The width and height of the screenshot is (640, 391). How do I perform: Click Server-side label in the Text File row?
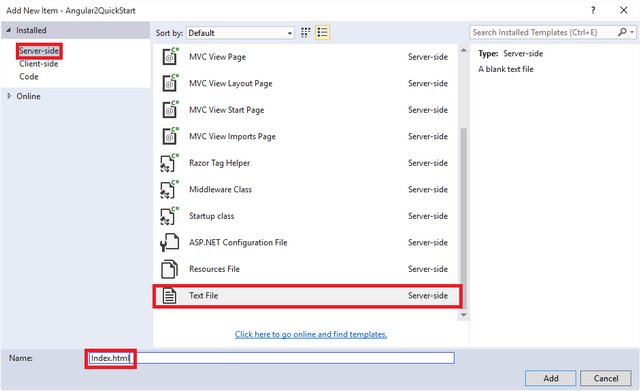(428, 295)
